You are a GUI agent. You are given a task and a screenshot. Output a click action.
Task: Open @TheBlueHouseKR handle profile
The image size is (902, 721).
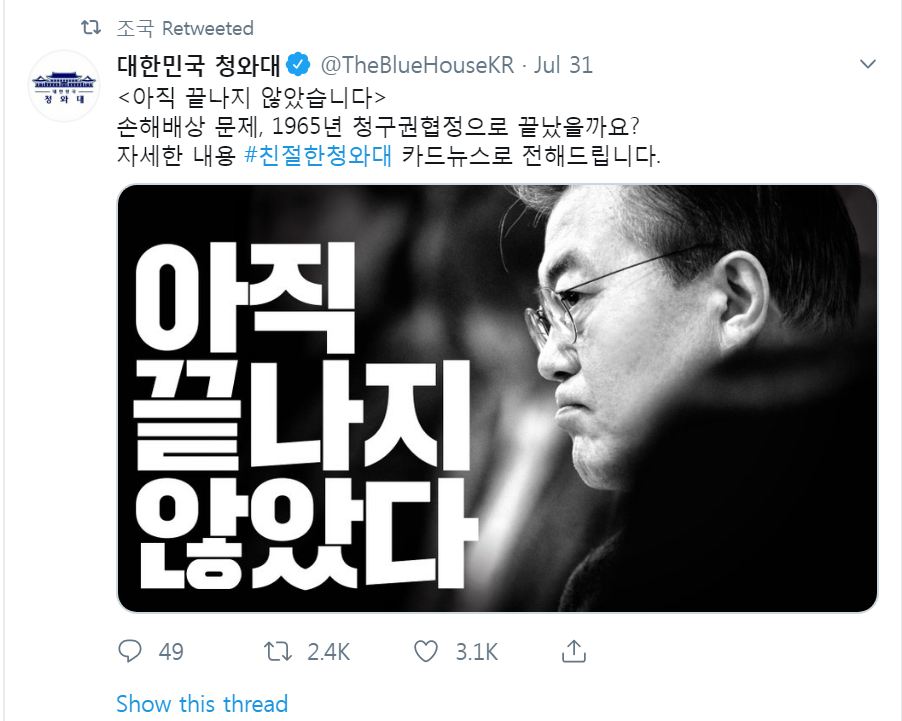(417, 65)
